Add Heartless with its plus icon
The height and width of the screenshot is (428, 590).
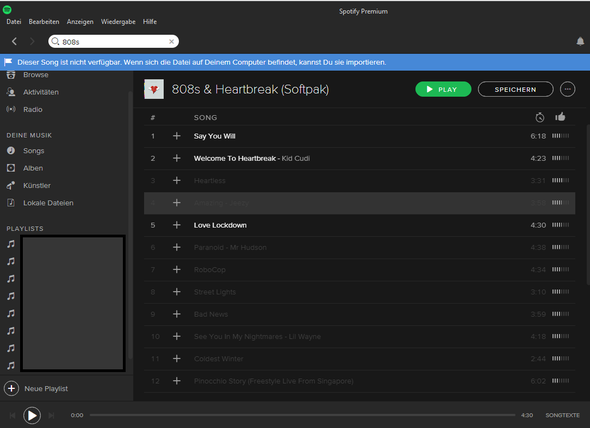tap(176, 180)
